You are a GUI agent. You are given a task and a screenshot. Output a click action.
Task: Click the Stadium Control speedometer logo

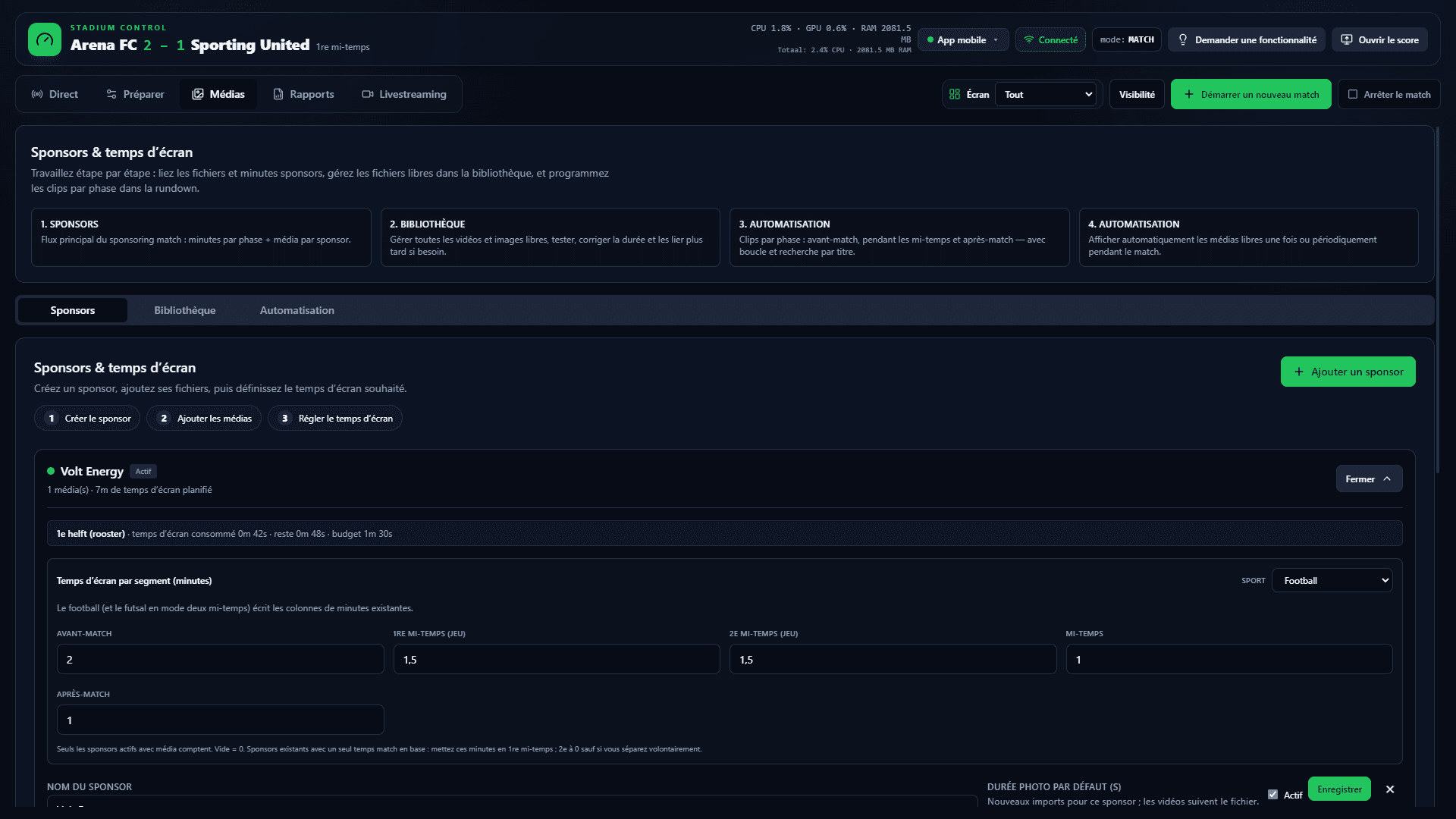(x=45, y=39)
